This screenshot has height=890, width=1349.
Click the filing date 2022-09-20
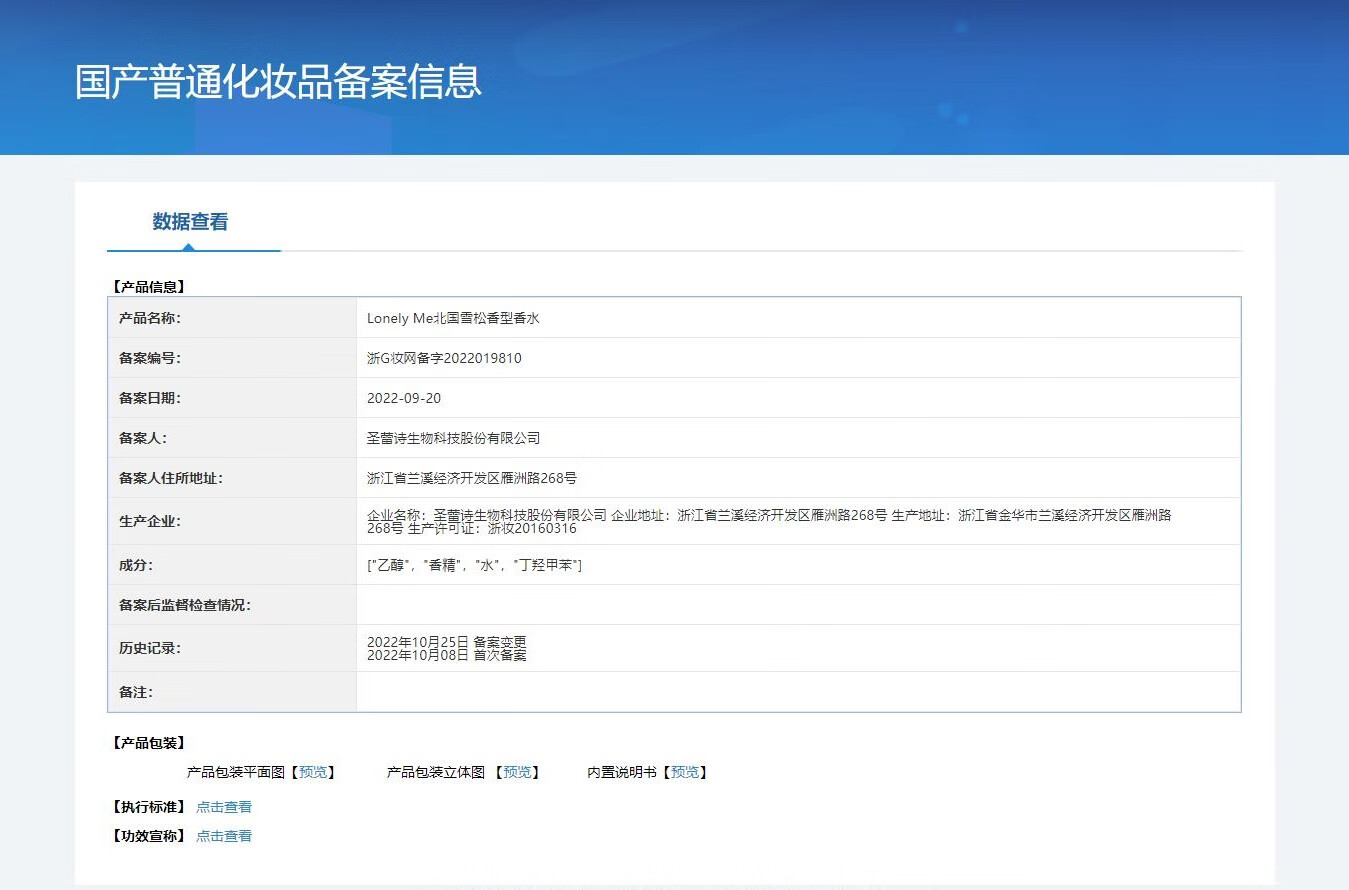point(404,398)
